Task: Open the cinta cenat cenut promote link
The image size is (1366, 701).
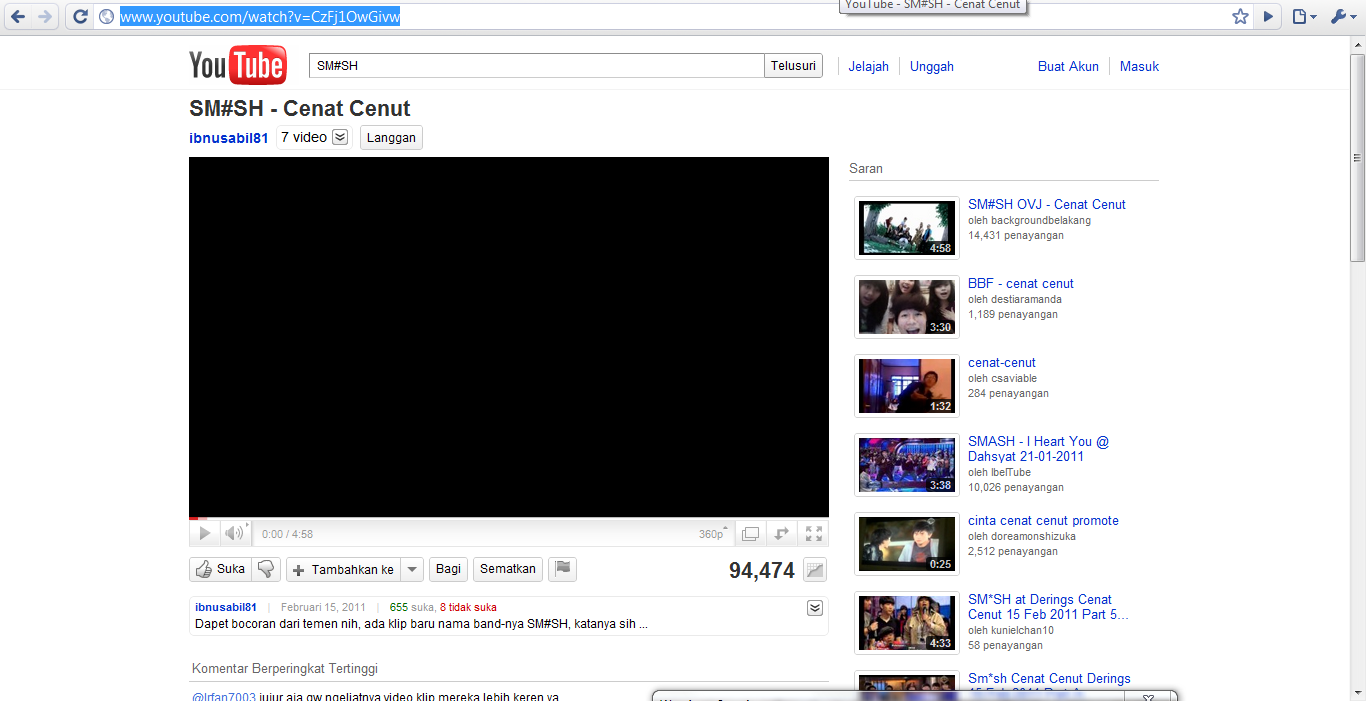Action: [x=1043, y=520]
